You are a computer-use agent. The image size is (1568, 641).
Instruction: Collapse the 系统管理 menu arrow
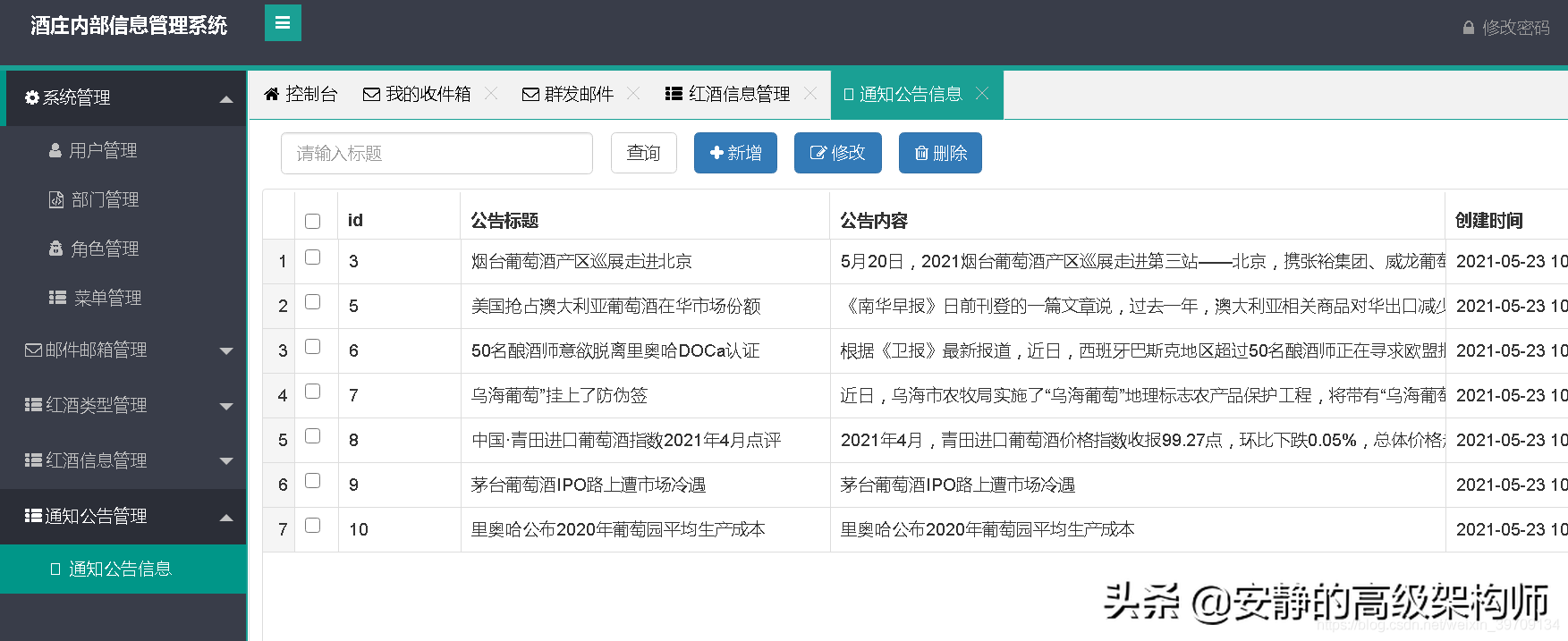pos(226,99)
